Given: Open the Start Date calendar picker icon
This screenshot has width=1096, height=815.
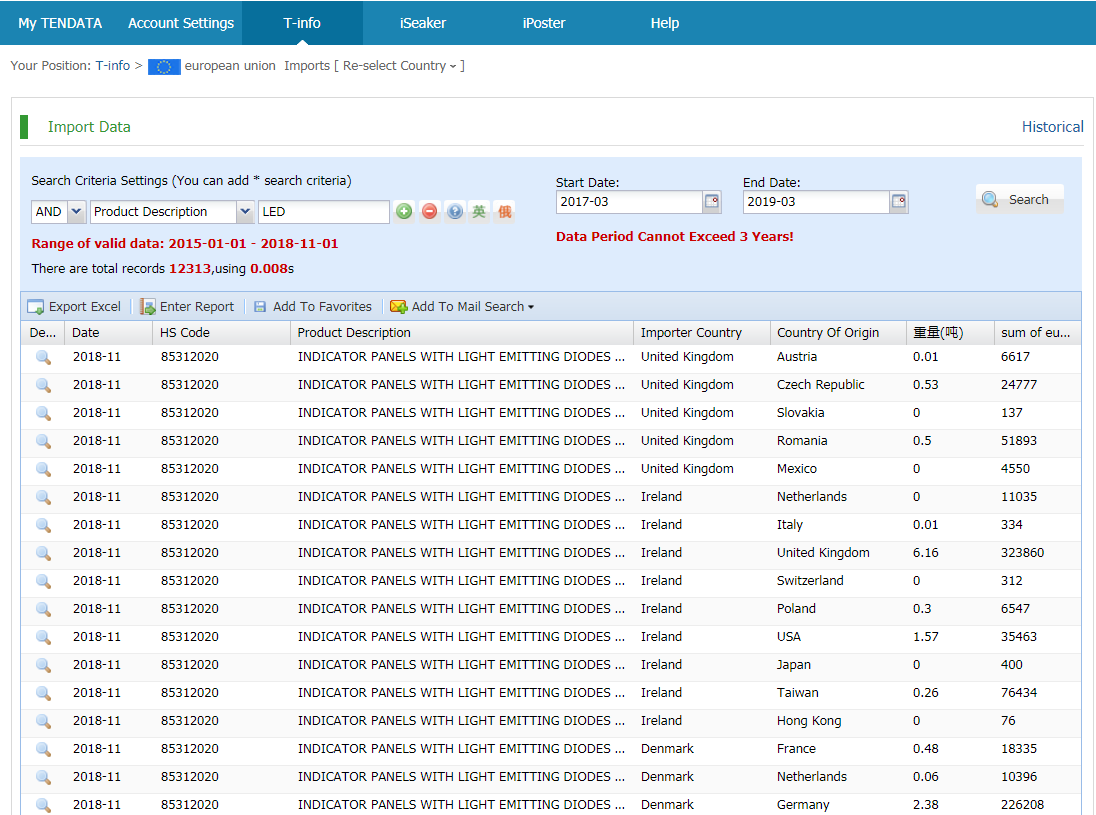Looking at the screenshot, I should click(712, 202).
